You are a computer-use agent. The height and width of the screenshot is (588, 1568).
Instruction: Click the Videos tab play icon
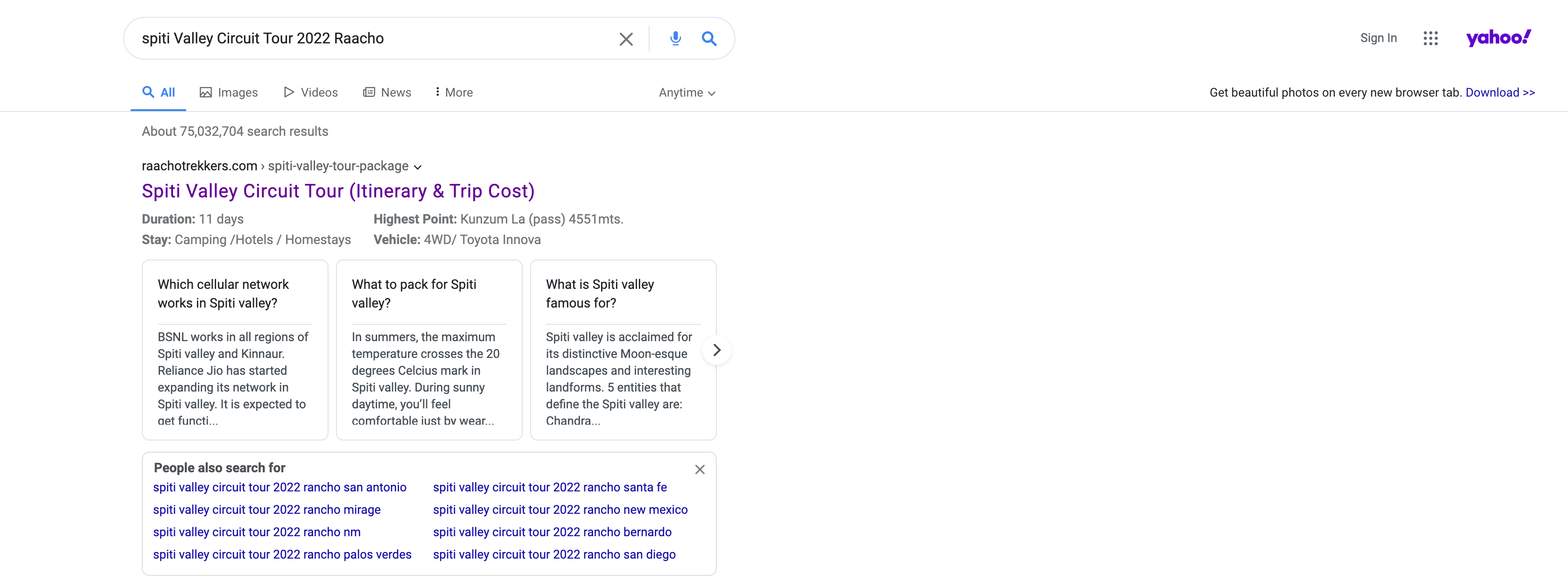point(289,92)
